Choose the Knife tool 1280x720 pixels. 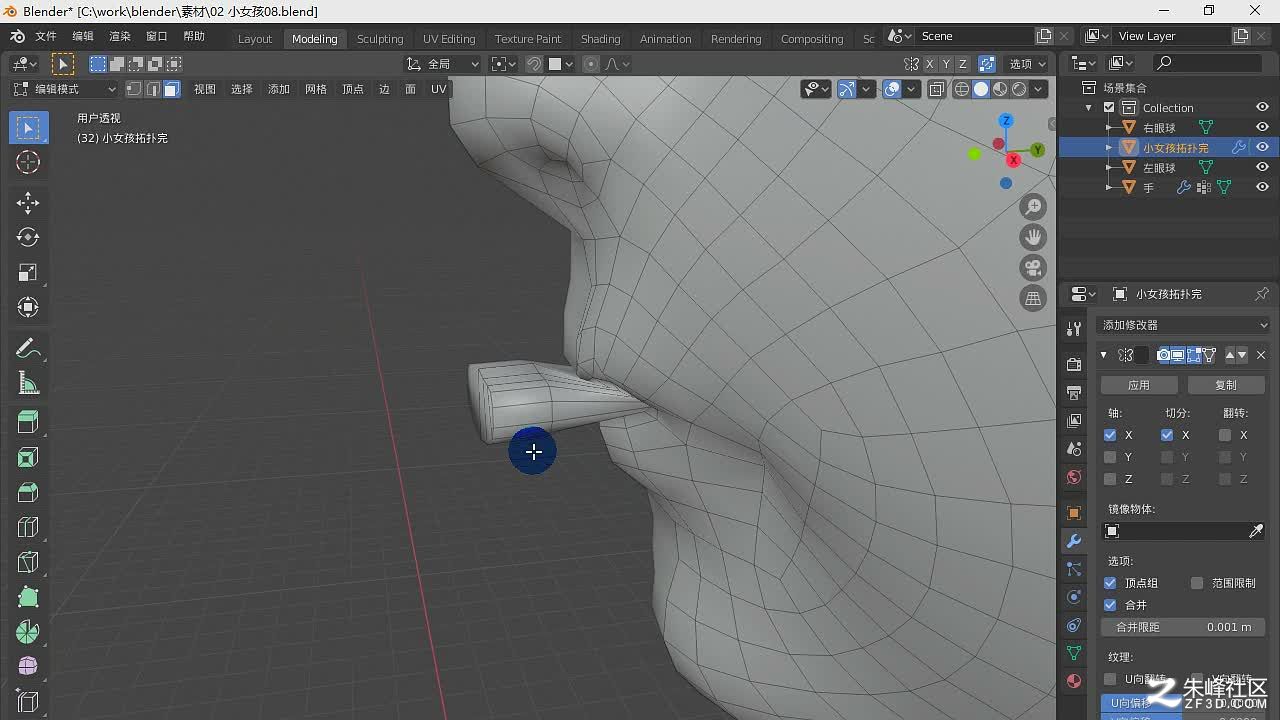[28, 562]
